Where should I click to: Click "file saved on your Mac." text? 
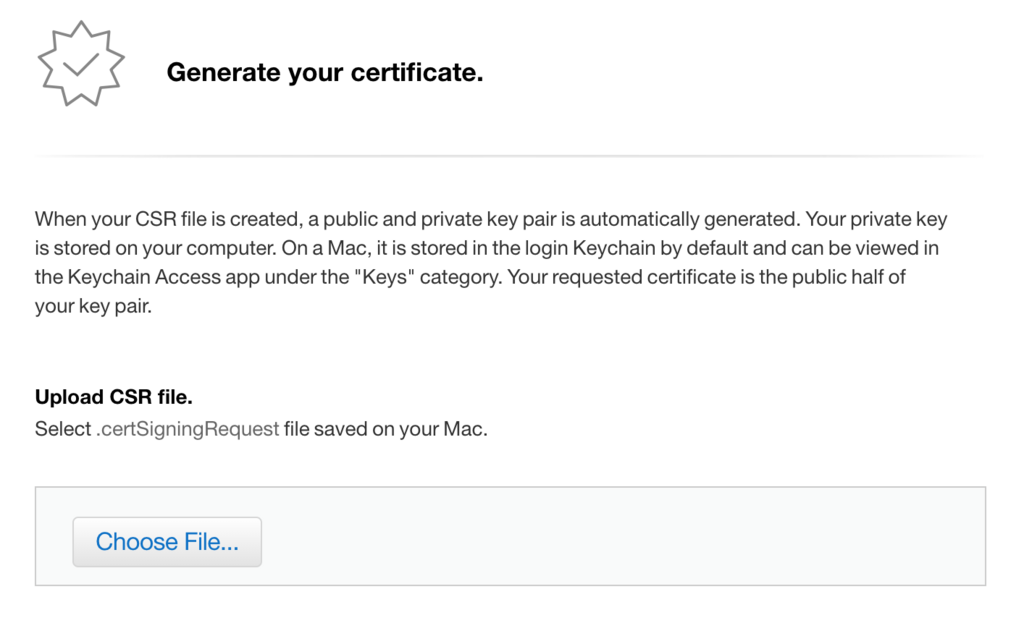pos(386,429)
